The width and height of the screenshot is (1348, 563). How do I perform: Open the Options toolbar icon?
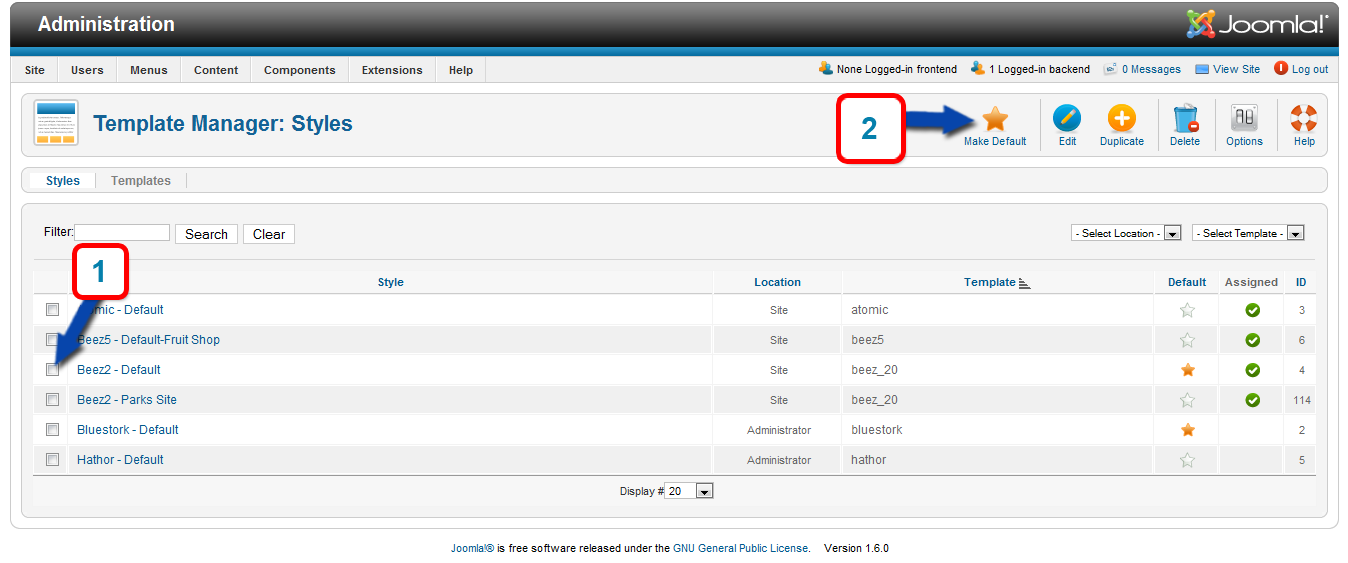point(1244,120)
